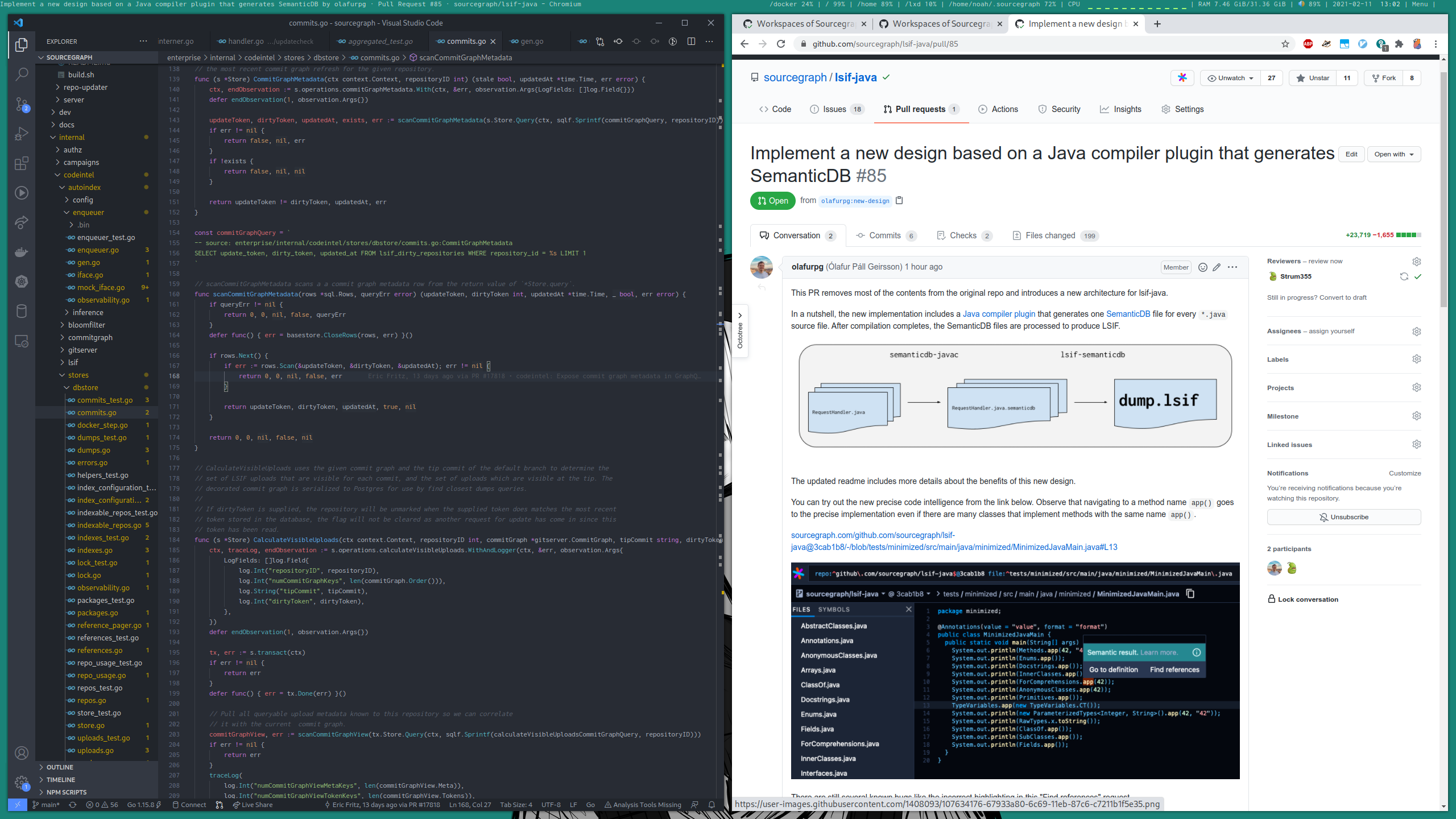Open new Chrome tab plus button
The image size is (1456, 819).
coord(1157,24)
